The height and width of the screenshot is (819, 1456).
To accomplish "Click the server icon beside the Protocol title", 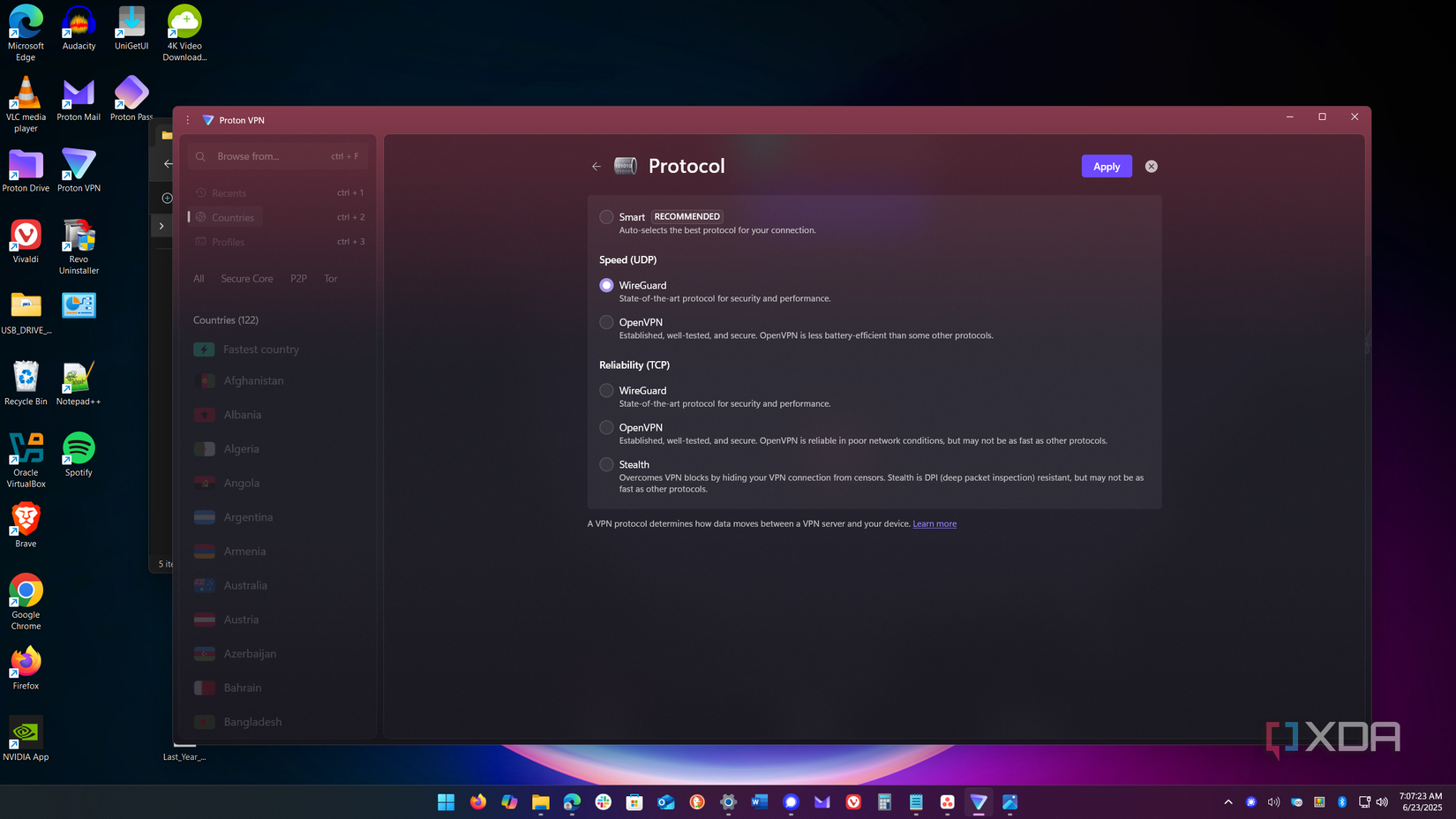I will click(626, 165).
